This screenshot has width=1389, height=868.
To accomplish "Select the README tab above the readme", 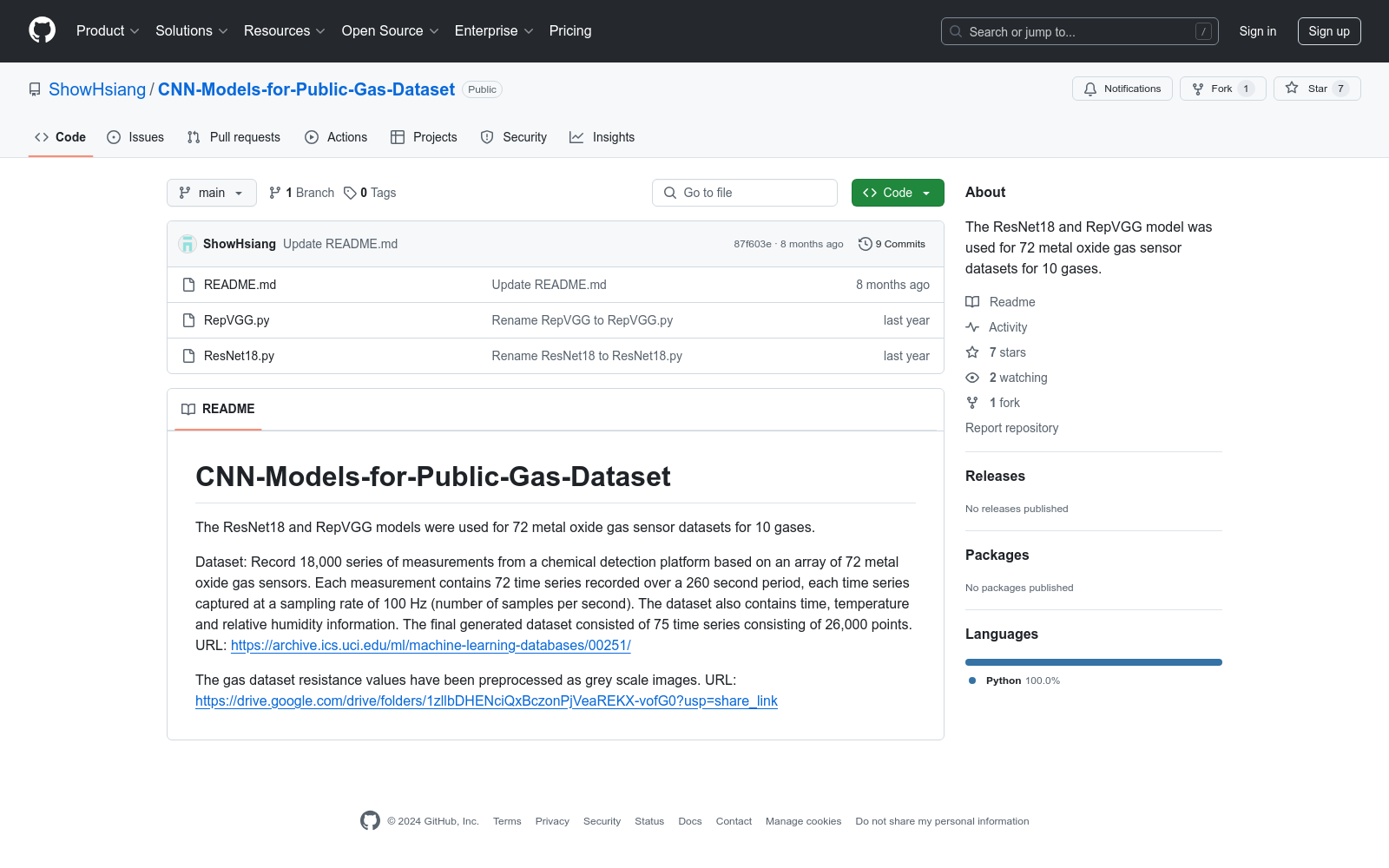I will tap(218, 409).
